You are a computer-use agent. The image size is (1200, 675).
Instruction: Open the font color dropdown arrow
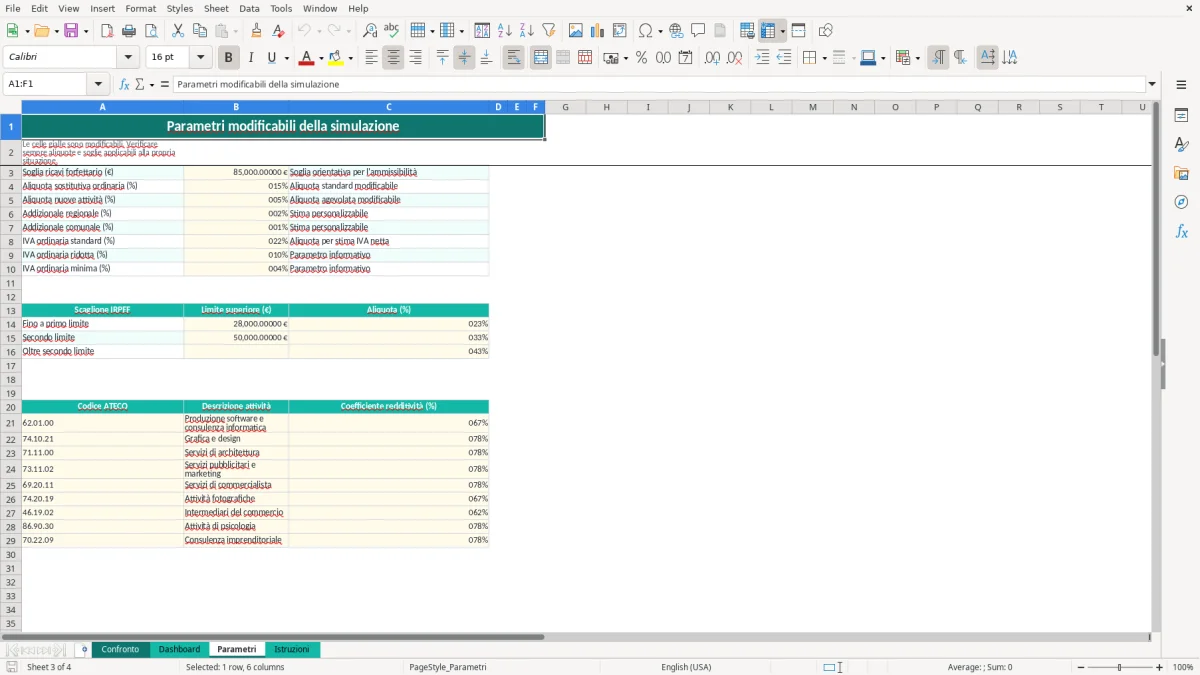click(x=320, y=58)
